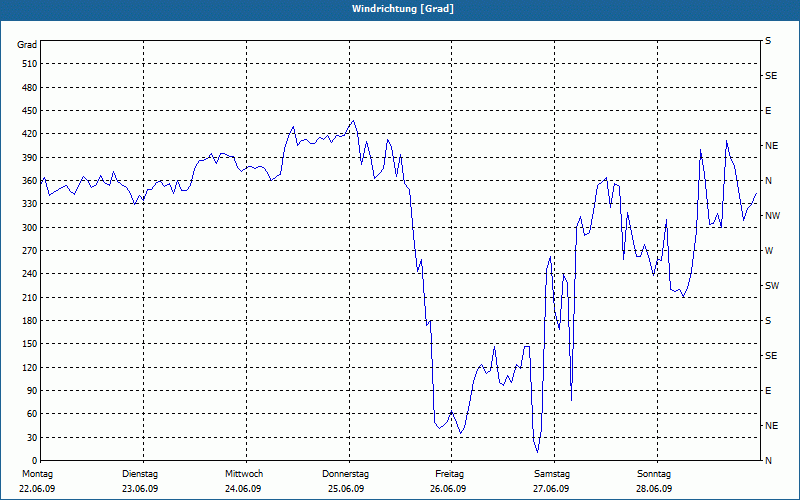Pick the 360 degree axis label
Viewport: 800px width, 500px height.
30,181
